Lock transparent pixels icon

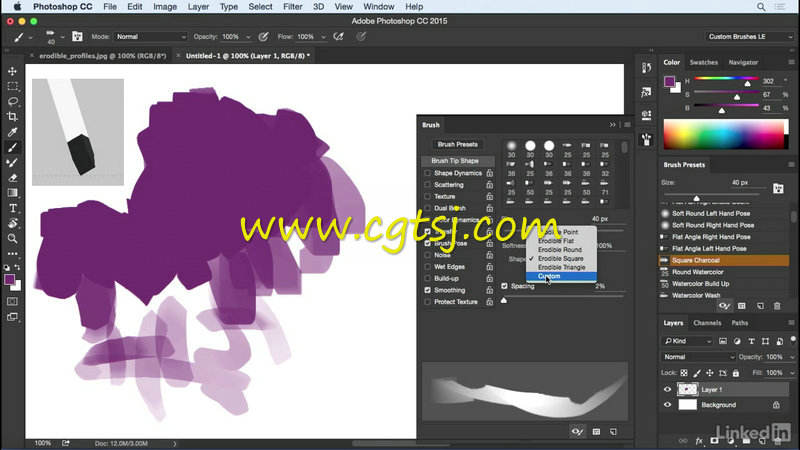pyautogui.click(x=684, y=373)
